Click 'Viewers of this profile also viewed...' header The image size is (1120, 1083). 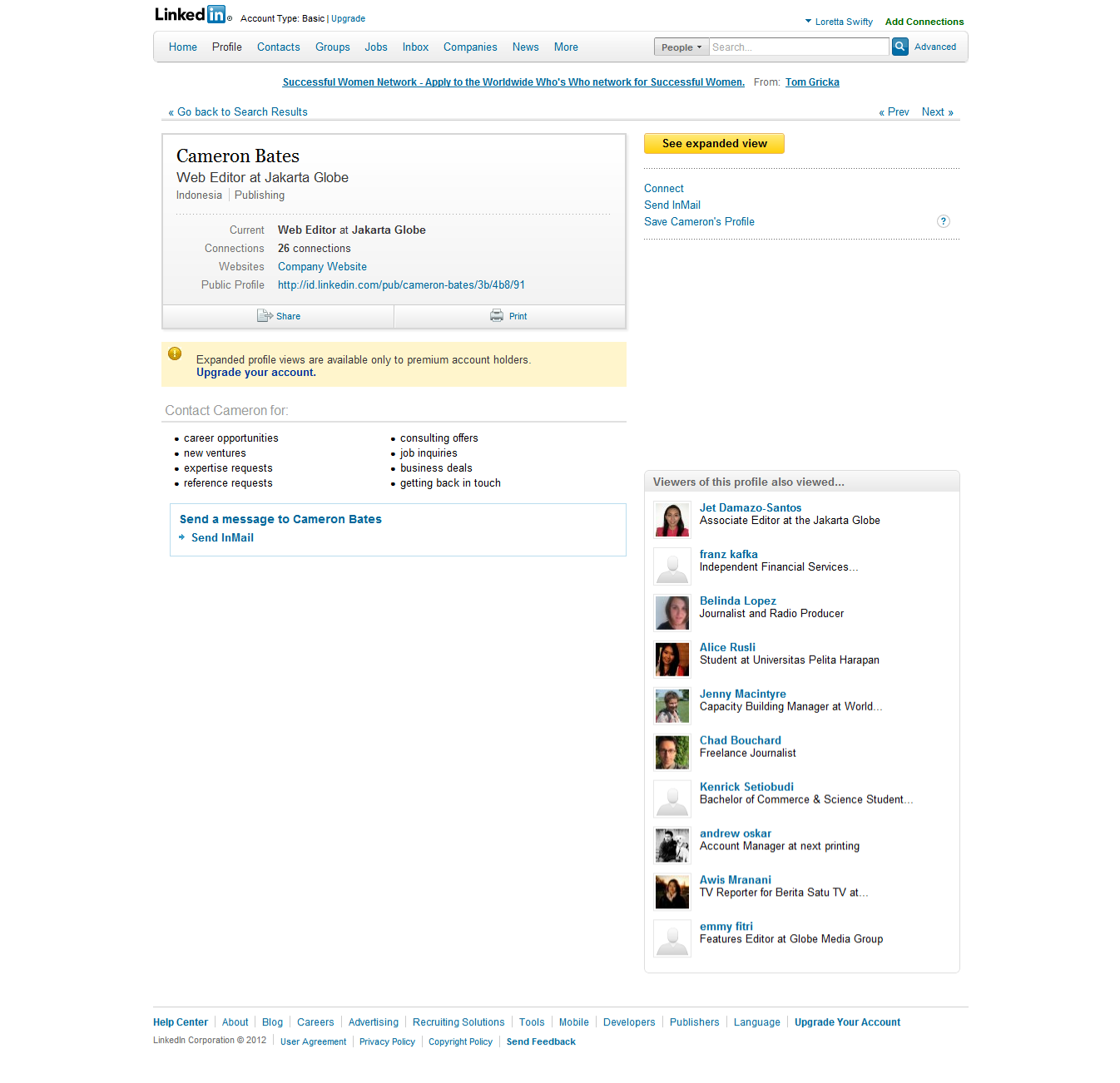coord(749,482)
